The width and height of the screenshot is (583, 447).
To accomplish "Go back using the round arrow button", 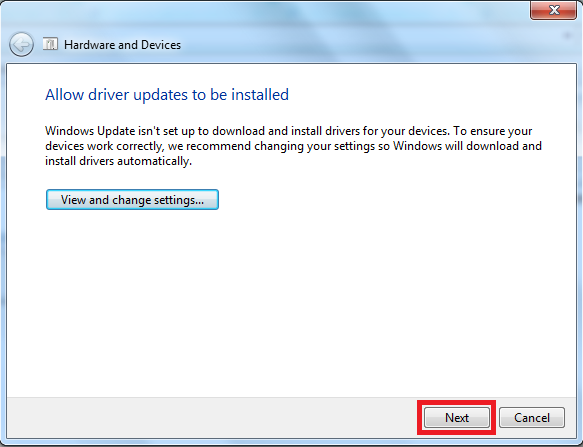I will coord(21,45).
